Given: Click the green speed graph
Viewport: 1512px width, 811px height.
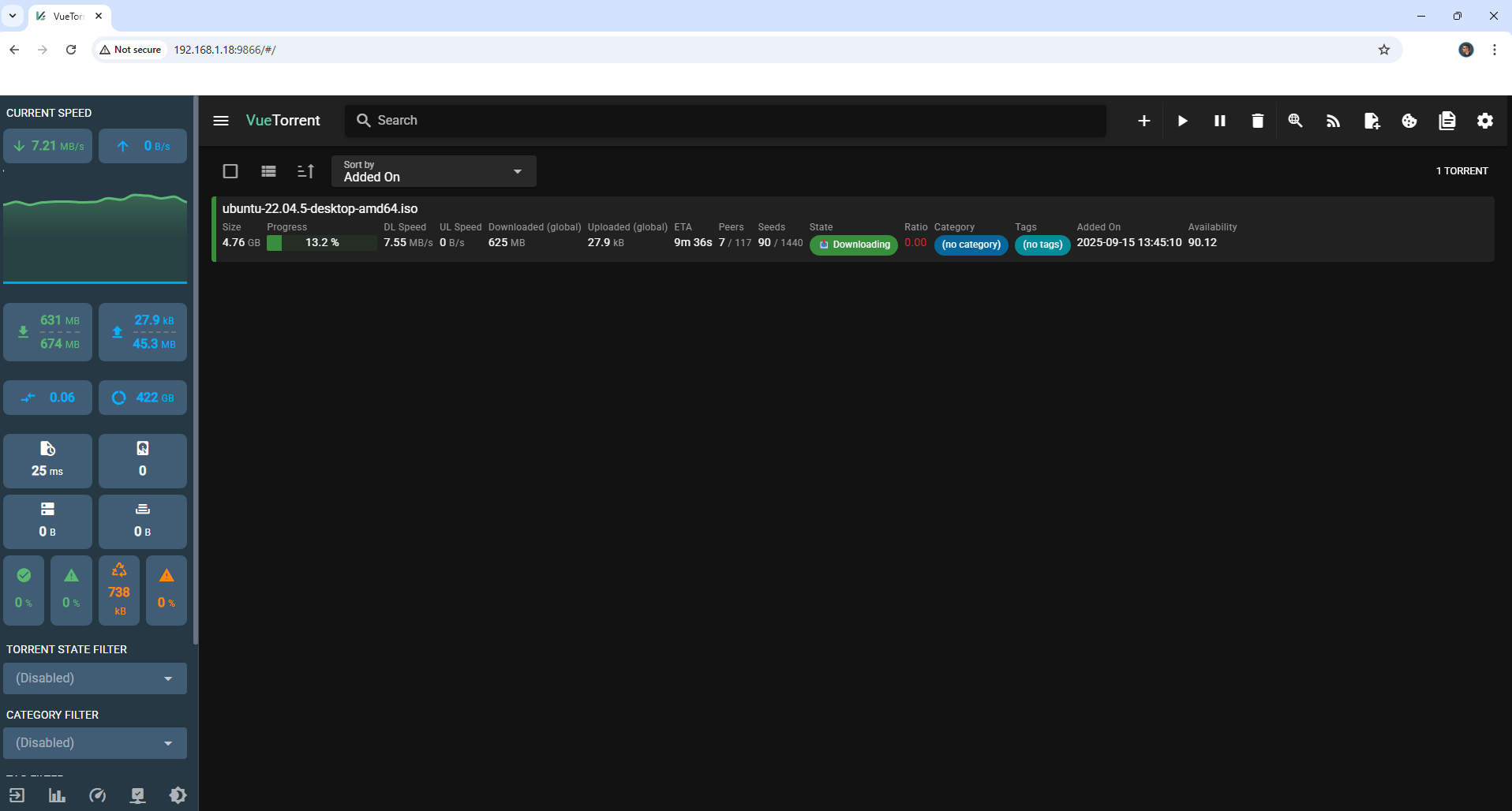Looking at the screenshot, I should tap(95, 237).
